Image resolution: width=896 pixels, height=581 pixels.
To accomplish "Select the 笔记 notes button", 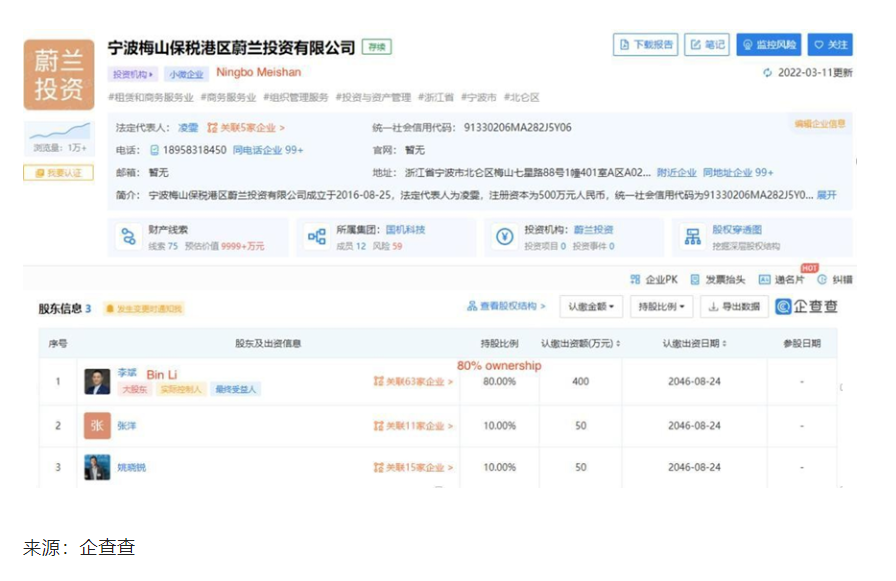I will click(x=707, y=45).
